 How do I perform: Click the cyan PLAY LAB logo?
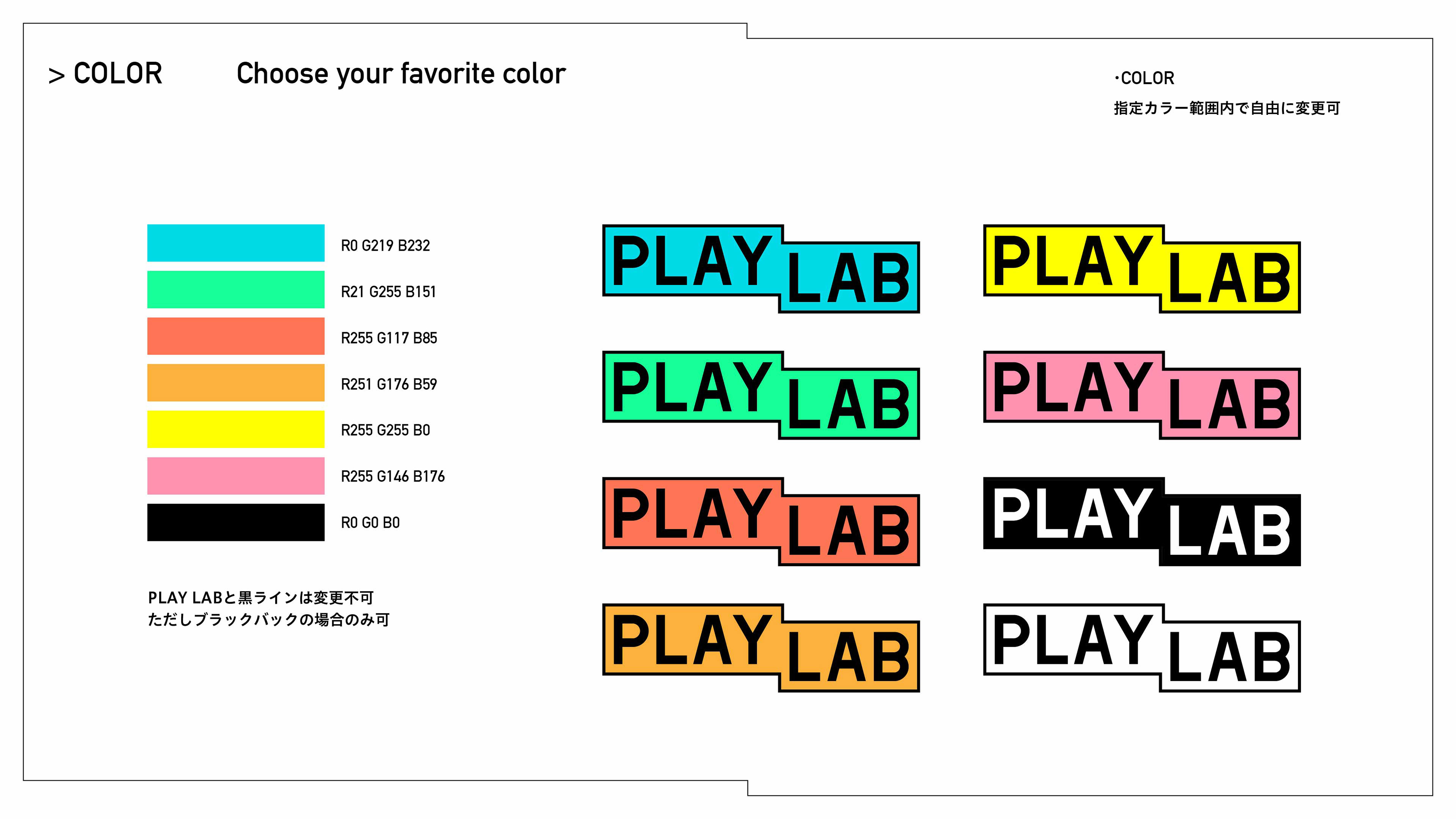(x=760, y=268)
